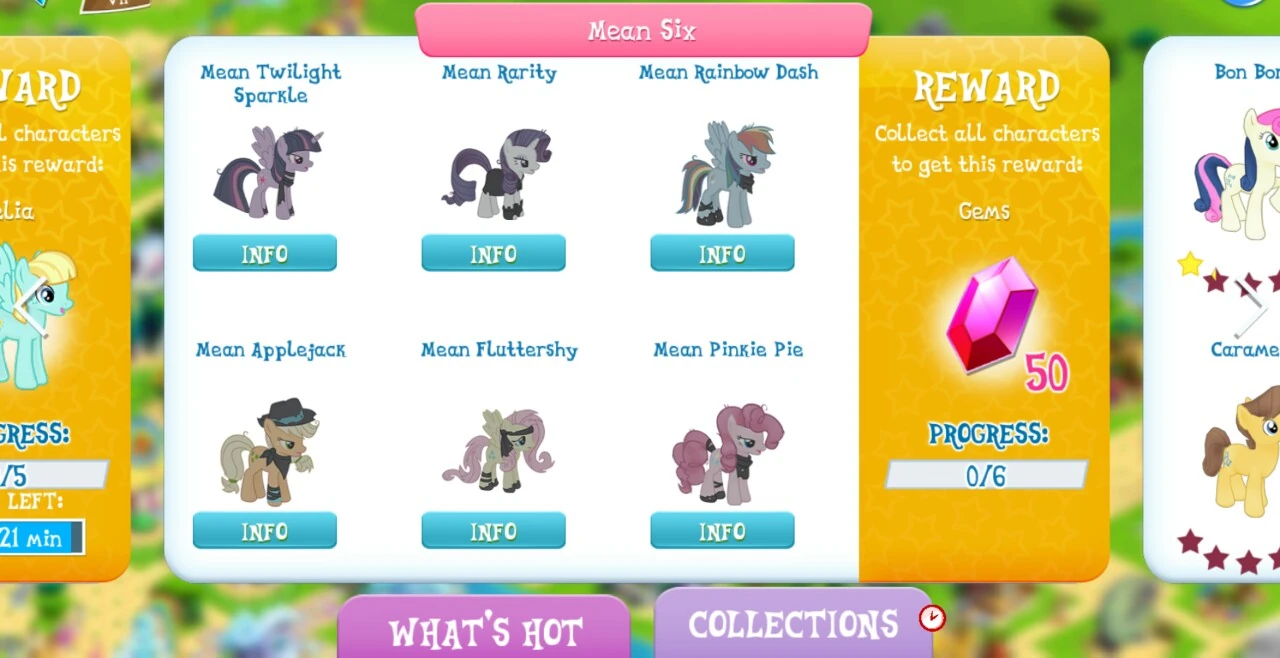Open INFO for Mean Rarity

click(x=493, y=253)
